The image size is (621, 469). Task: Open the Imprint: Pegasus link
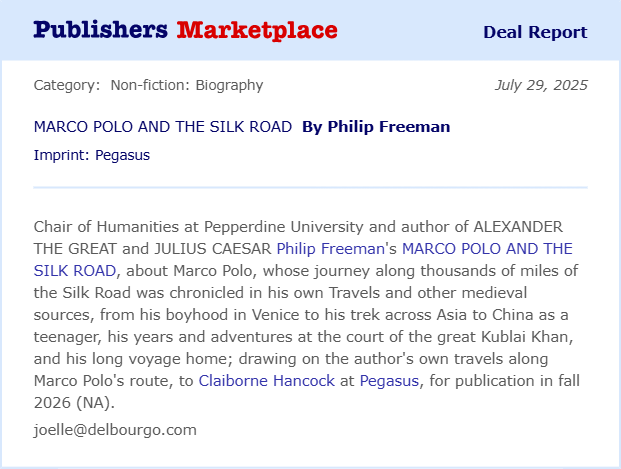[x=92, y=155]
